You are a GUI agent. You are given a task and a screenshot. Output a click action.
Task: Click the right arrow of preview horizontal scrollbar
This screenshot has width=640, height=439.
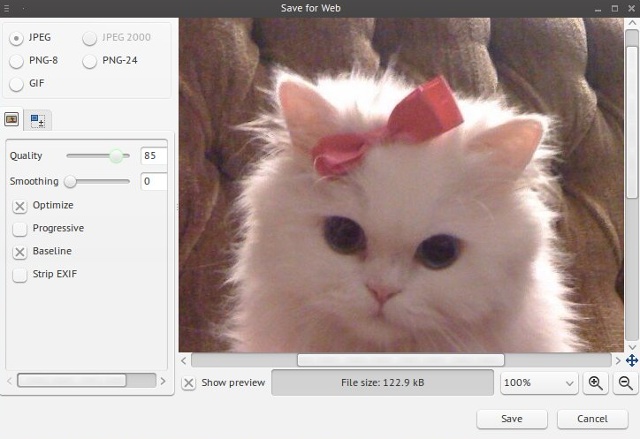[618, 360]
